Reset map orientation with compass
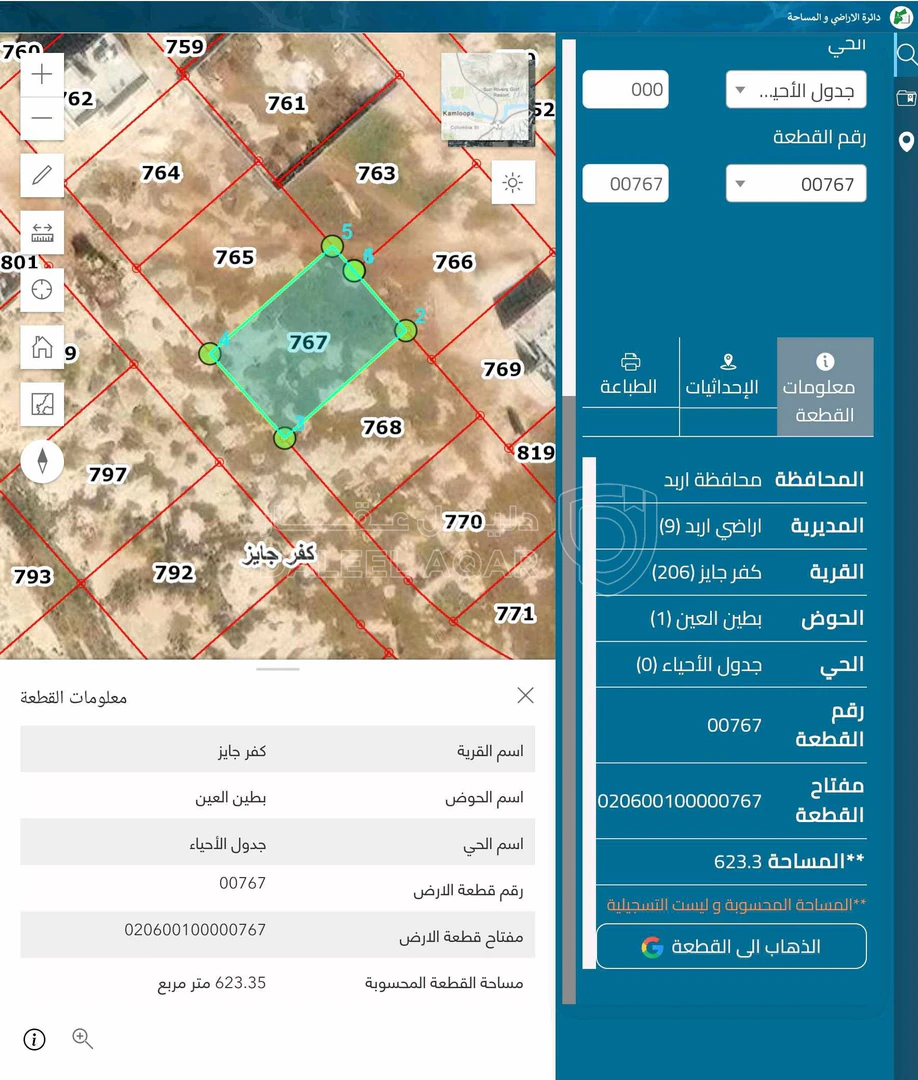 42,461
